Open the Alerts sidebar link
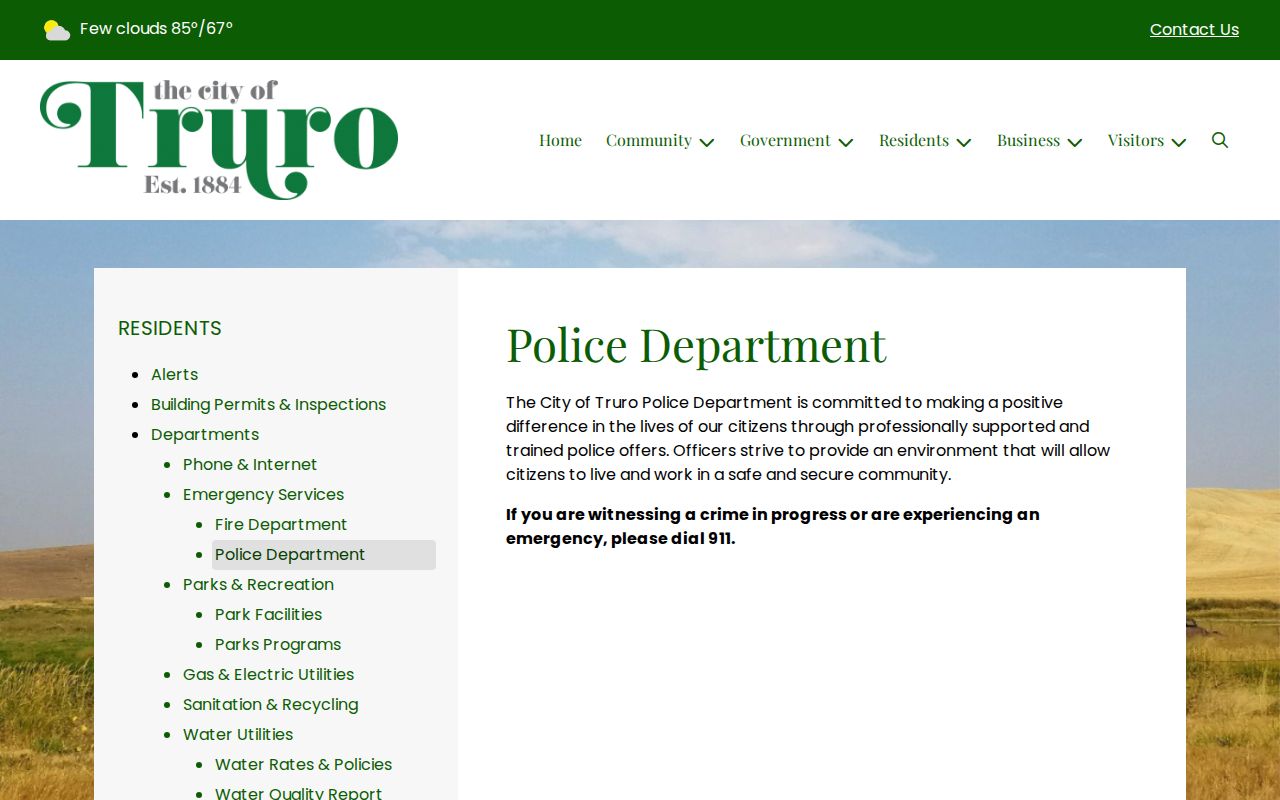This screenshot has height=800, width=1280. 174,374
